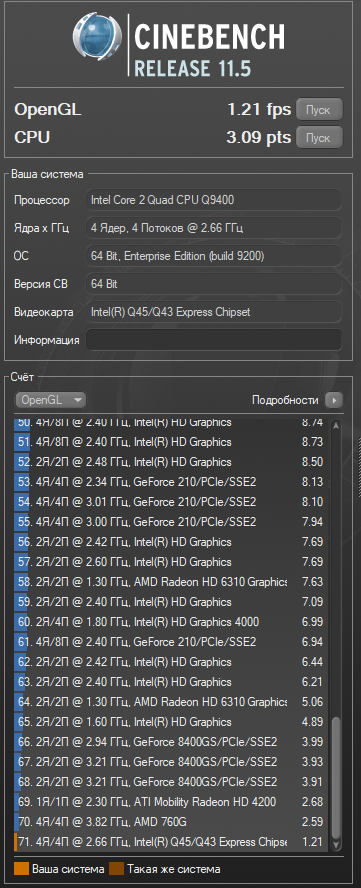Click the brown Такая же система legend swatch
Image resolution: width=361 pixels, height=888 pixels.
click(x=117, y=869)
